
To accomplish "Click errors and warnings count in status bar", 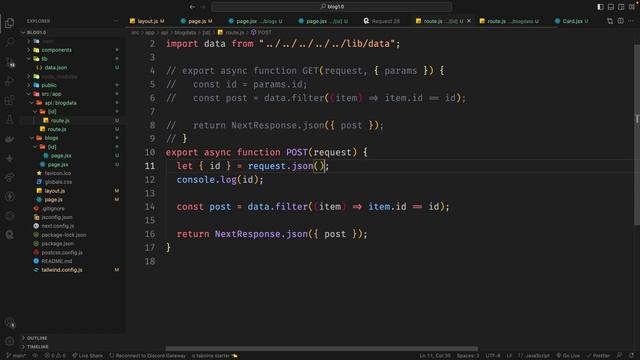I will click(55, 356).
